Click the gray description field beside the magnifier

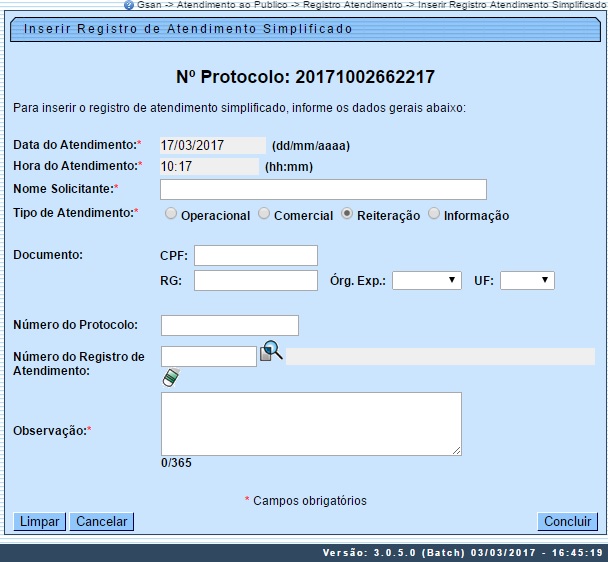click(x=440, y=356)
